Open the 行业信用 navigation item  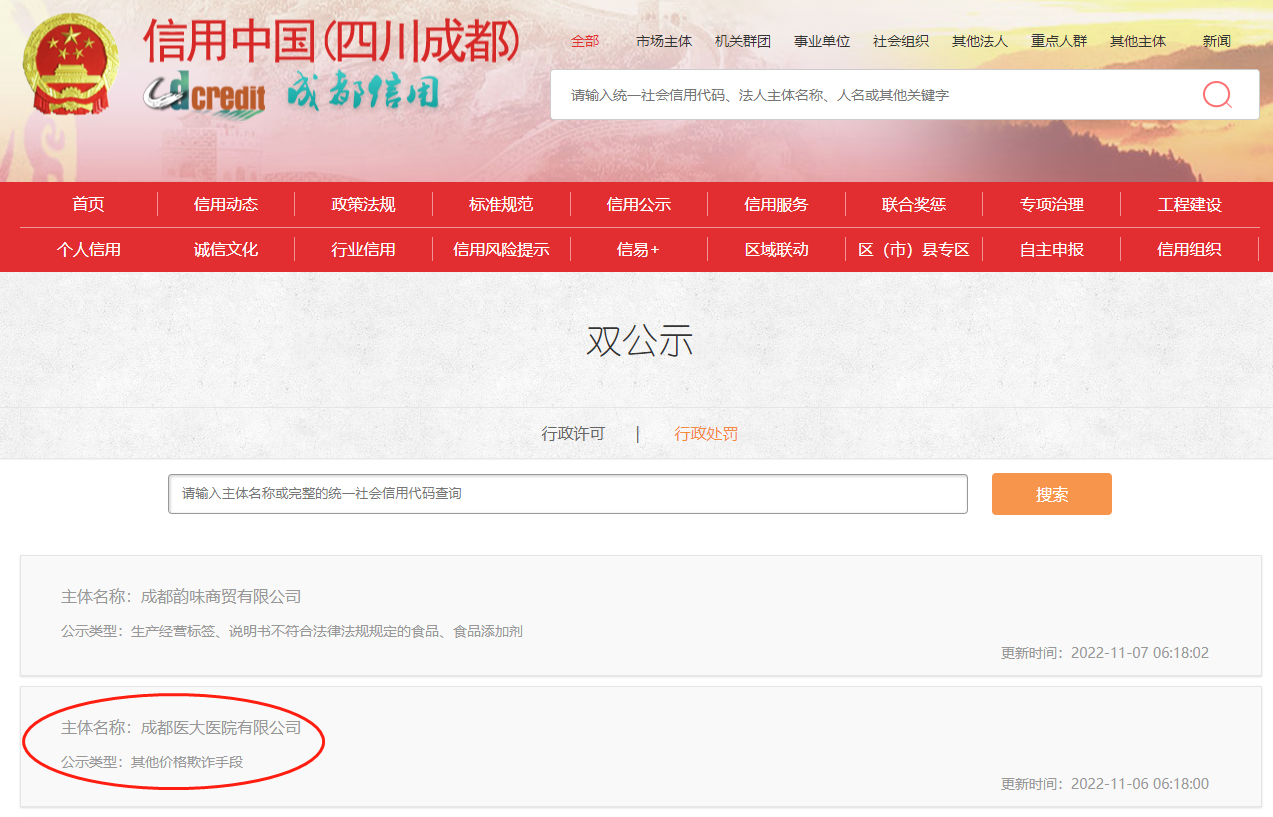pyautogui.click(x=364, y=249)
